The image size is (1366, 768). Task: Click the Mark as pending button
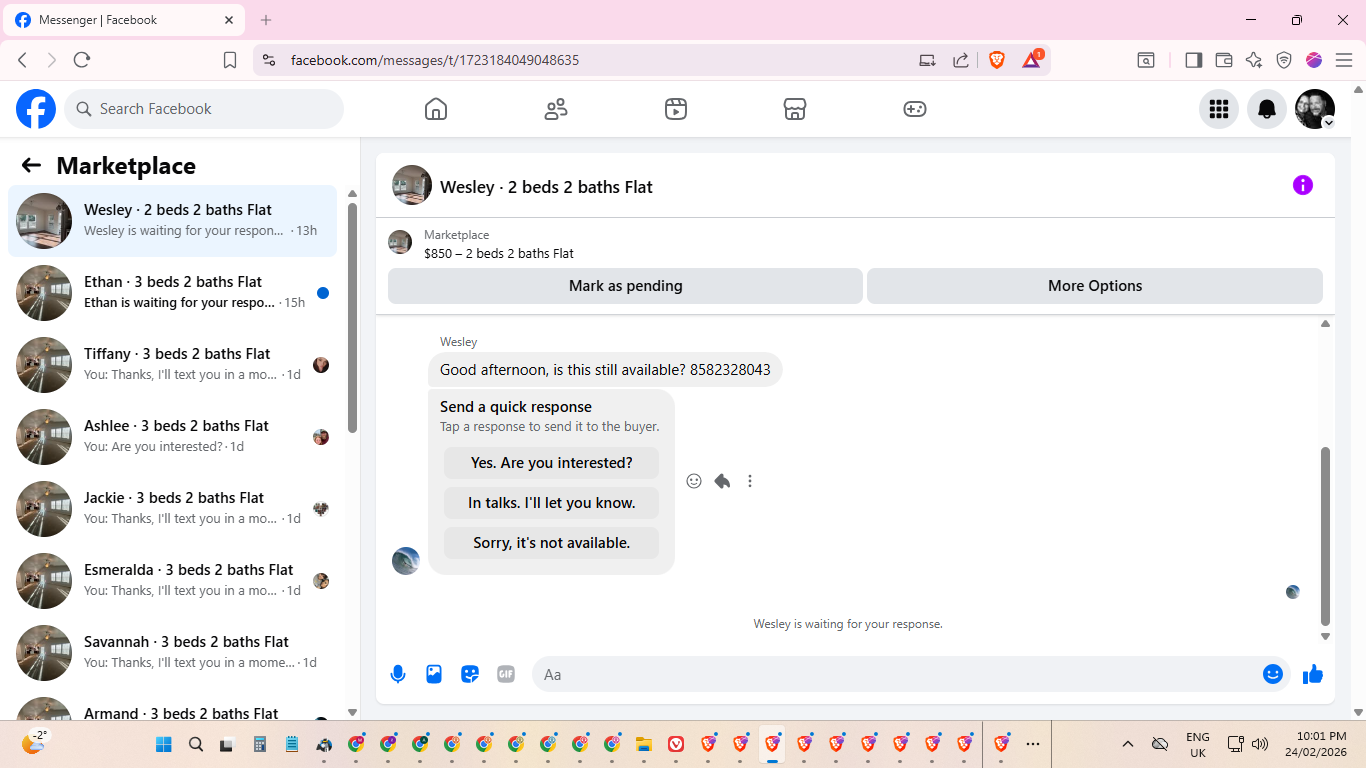coord(625,286)
